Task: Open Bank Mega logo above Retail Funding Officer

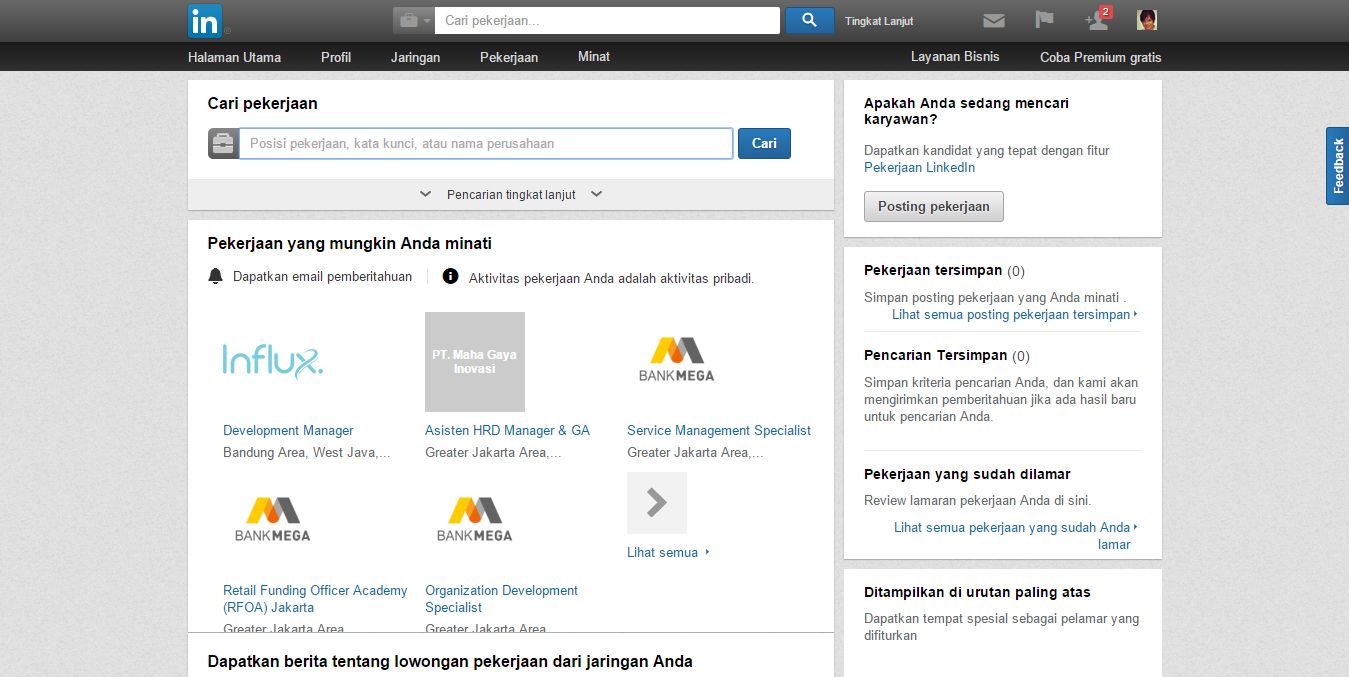Action: pos(273,521)
